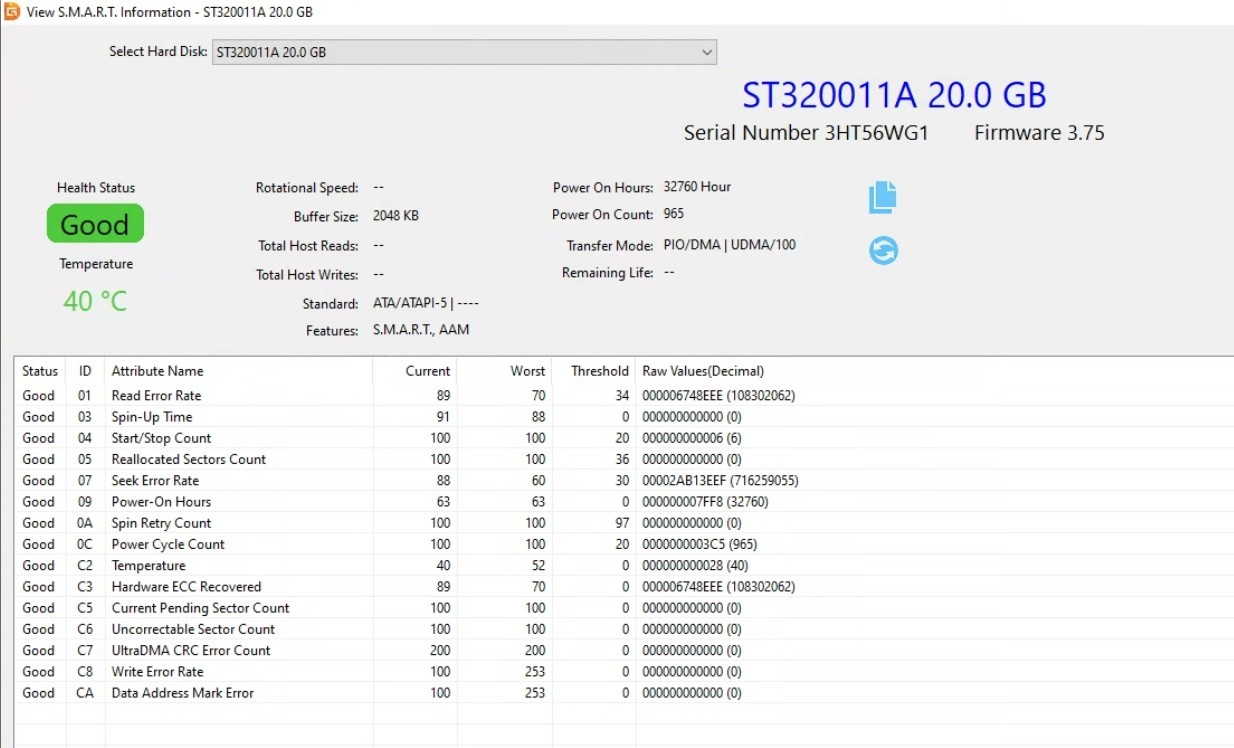The width and height of the screenshot is (1234, 748).
Task: Sort by the Status column header
Action: click(40, 371)
